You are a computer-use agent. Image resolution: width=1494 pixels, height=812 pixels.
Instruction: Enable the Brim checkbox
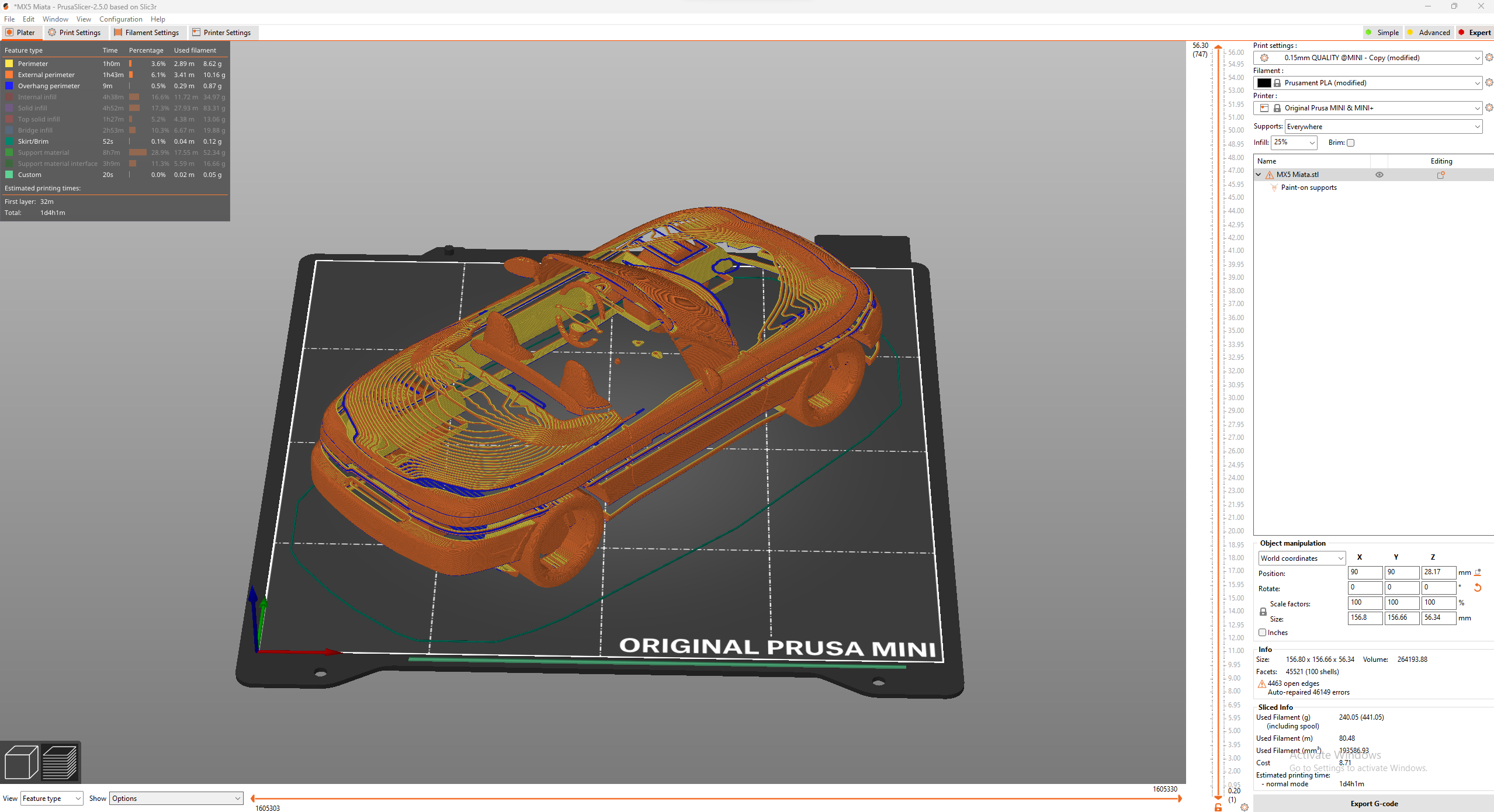[x=1350, y=143]
